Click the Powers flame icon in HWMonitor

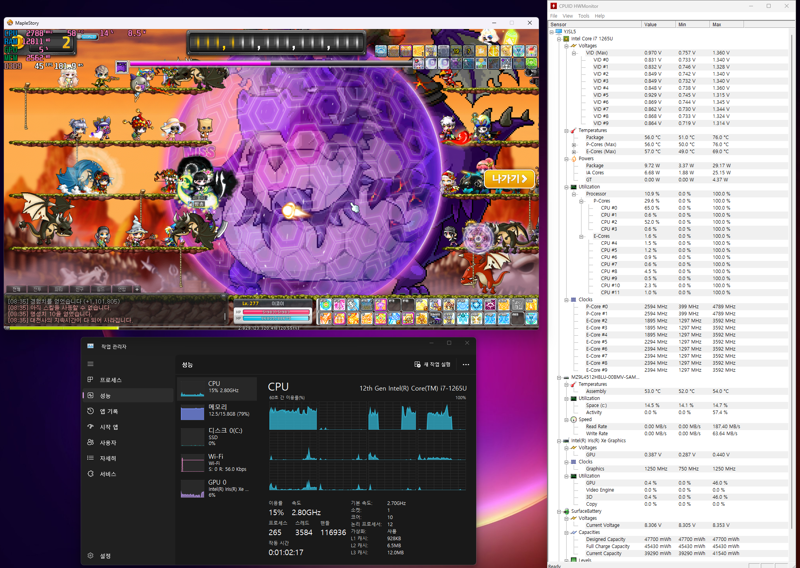click(x=573, y=159)
